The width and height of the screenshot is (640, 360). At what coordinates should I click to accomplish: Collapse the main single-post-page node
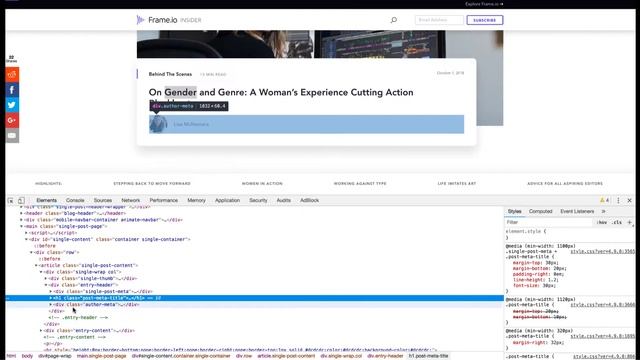click(22, 226)
